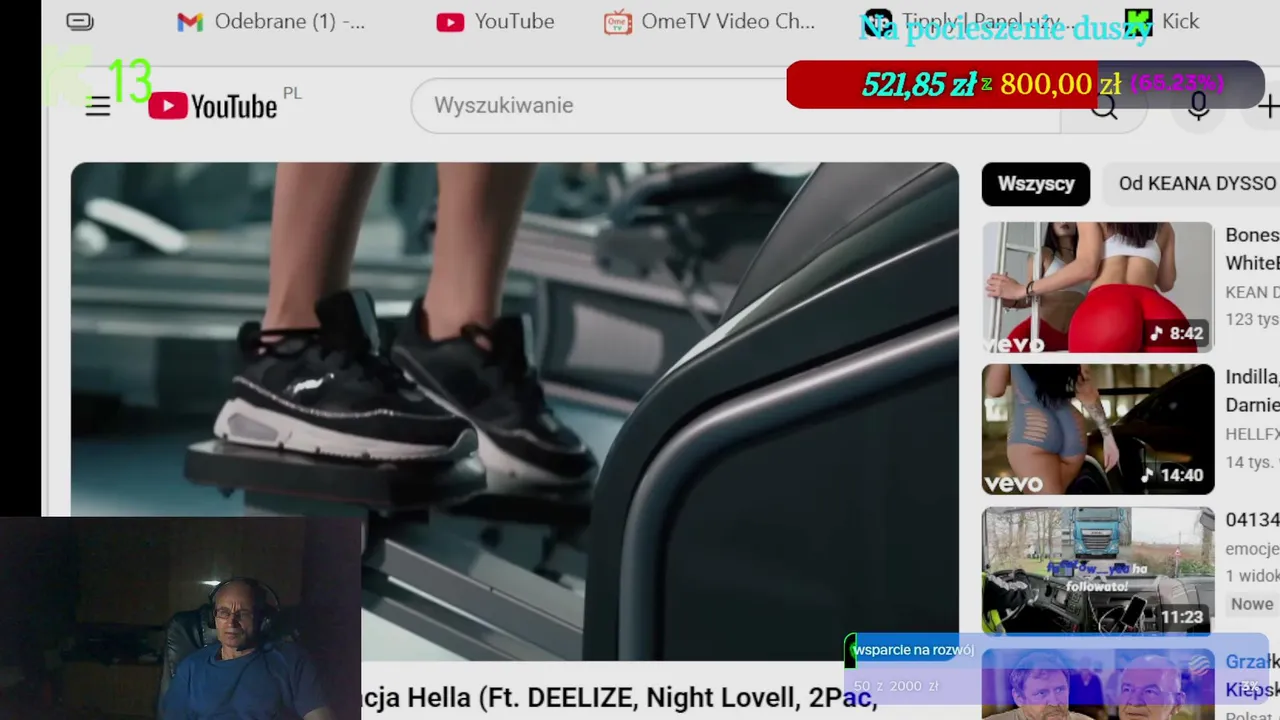Open the Gmail 'Odebrane (1)' bookmark
The width and height of the screenshot is (1280, 720).
pyautogui.click(x=271, y=22)
